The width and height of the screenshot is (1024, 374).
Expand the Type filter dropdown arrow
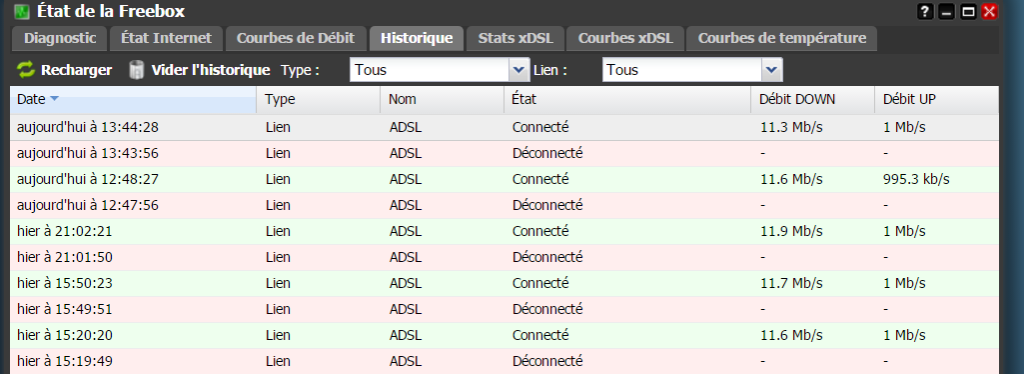(519, 70)
